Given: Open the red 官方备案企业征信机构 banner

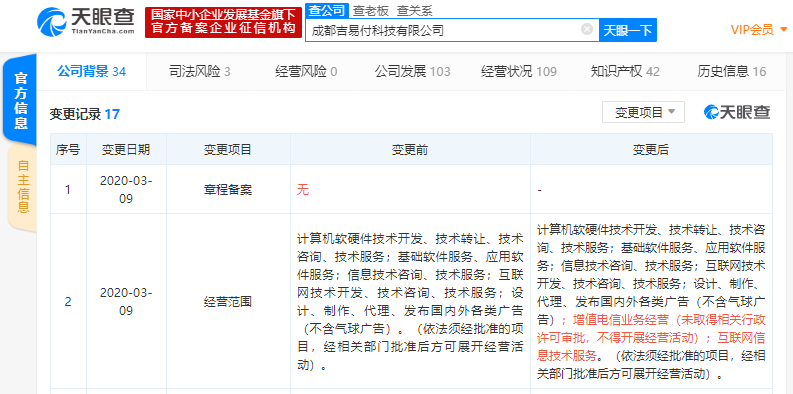Looking at the screenshot, I should [x=223, y=22].
